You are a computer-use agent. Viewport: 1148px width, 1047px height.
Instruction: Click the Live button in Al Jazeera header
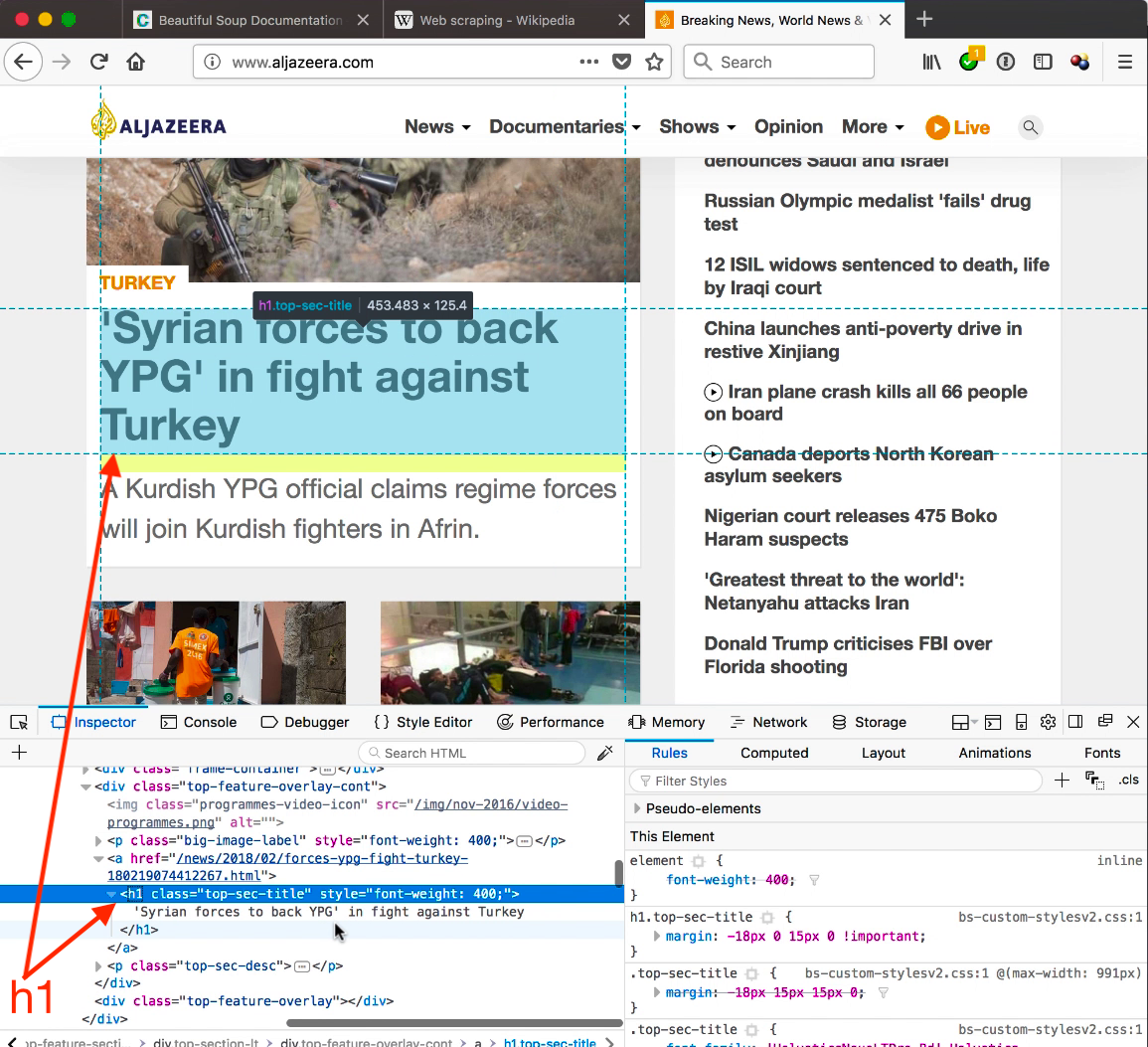958,127
